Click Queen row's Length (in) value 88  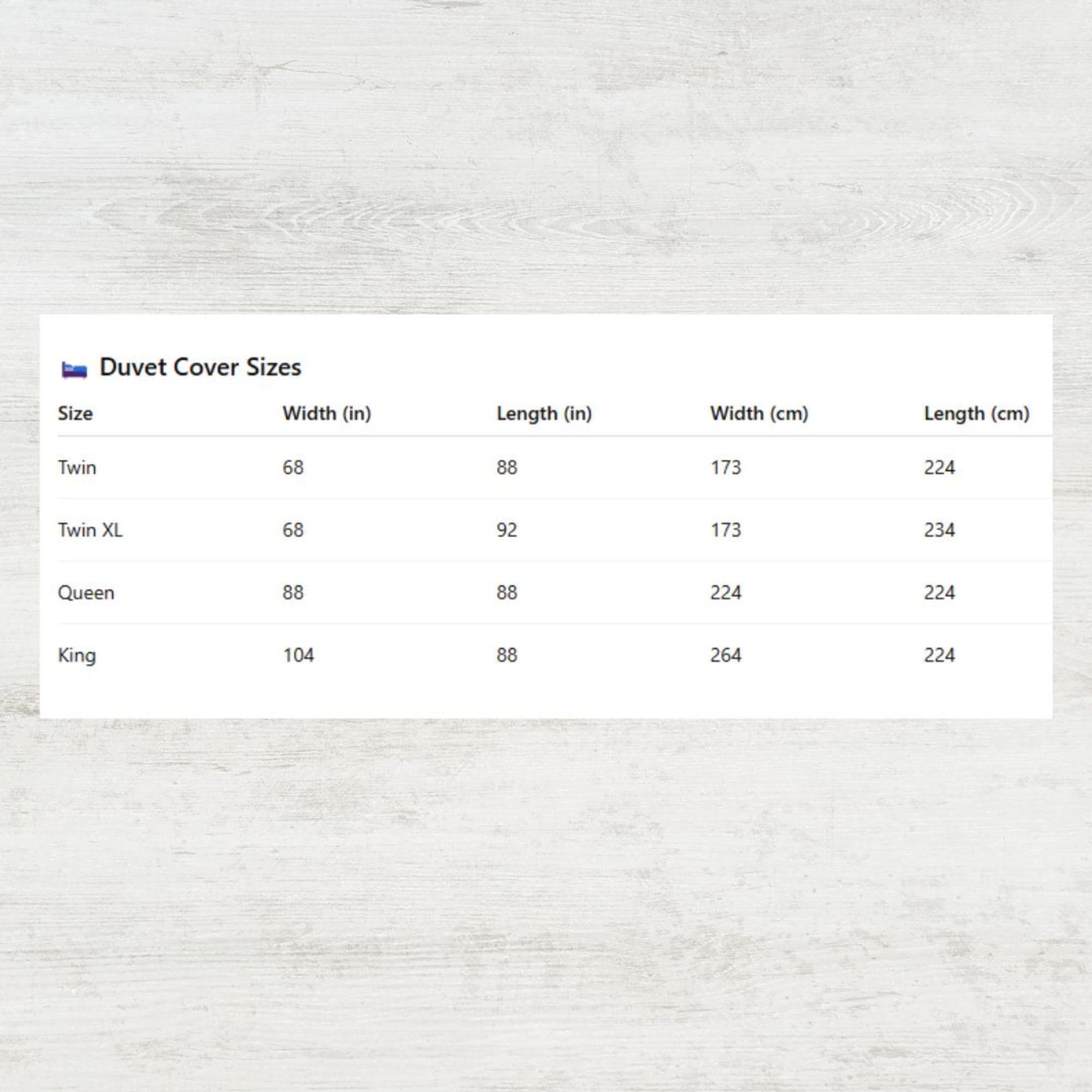[x=507, y=592]
